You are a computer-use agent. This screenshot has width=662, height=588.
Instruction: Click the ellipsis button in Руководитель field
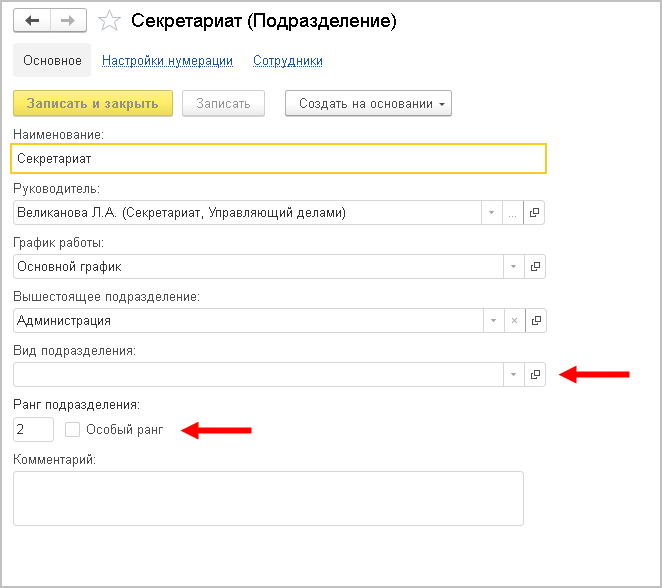point(513,213)
